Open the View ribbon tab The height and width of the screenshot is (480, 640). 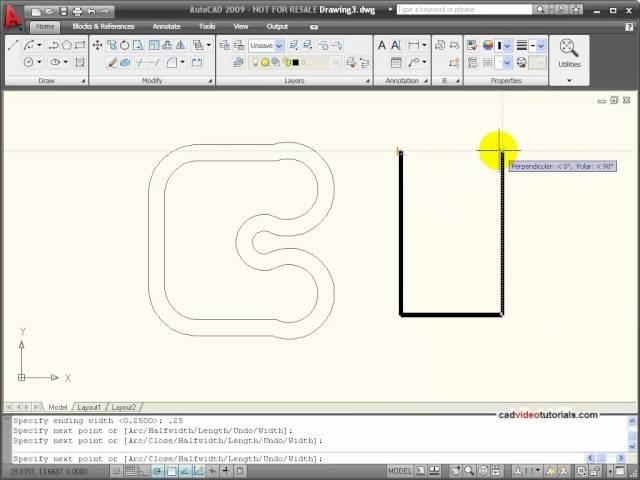(x=240, y=27)
